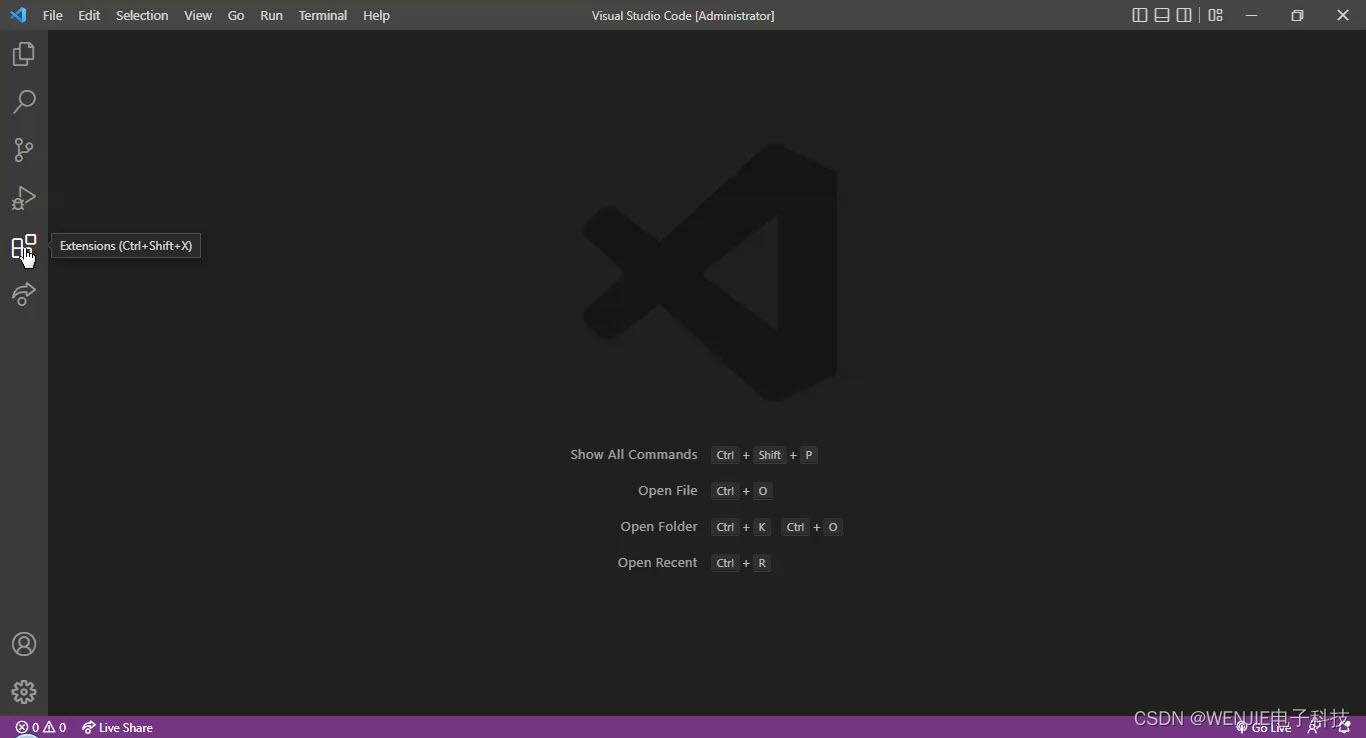Click the "Extensions (Ctrl+Shift+X)" tooltip
The height and width of the screenshot is (738, 1366).
pos(126,246)
